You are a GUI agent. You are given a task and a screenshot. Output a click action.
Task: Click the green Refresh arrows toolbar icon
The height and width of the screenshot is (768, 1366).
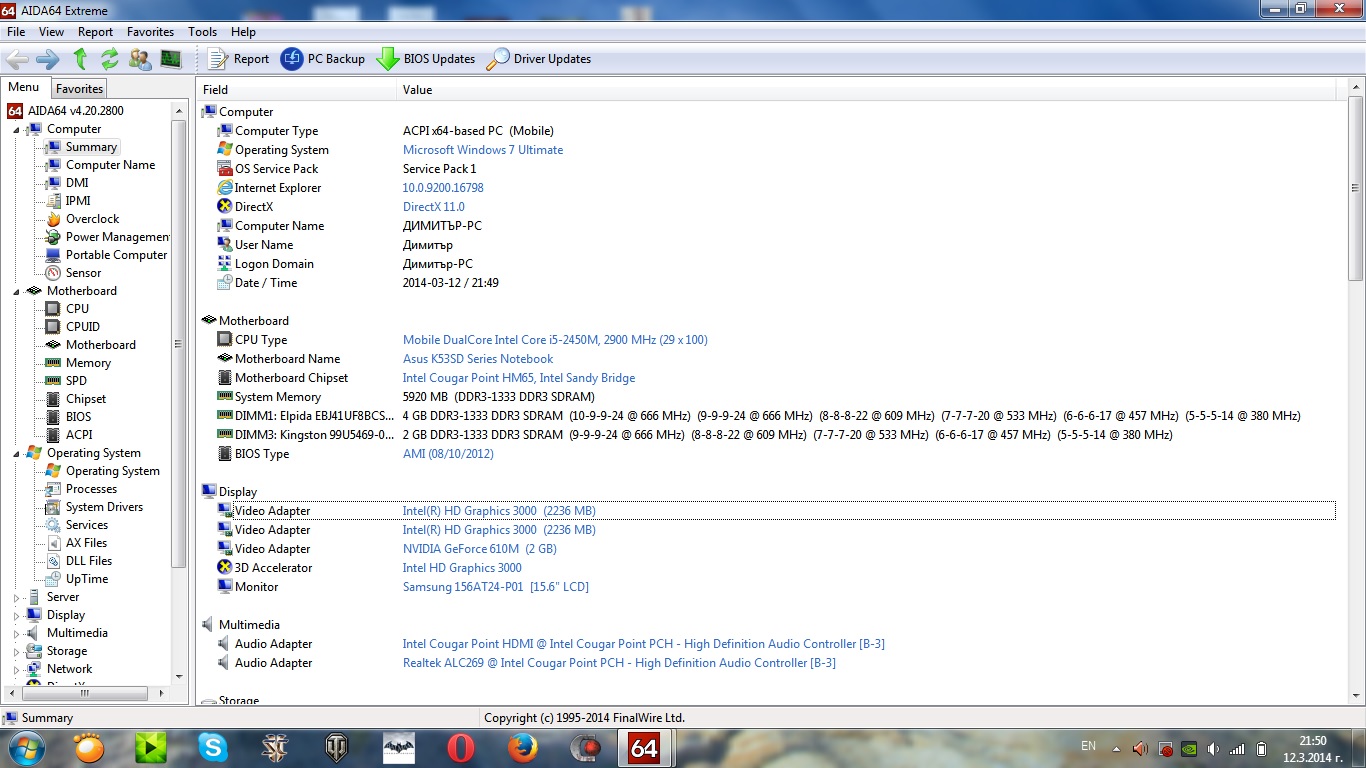click(110, 59)
